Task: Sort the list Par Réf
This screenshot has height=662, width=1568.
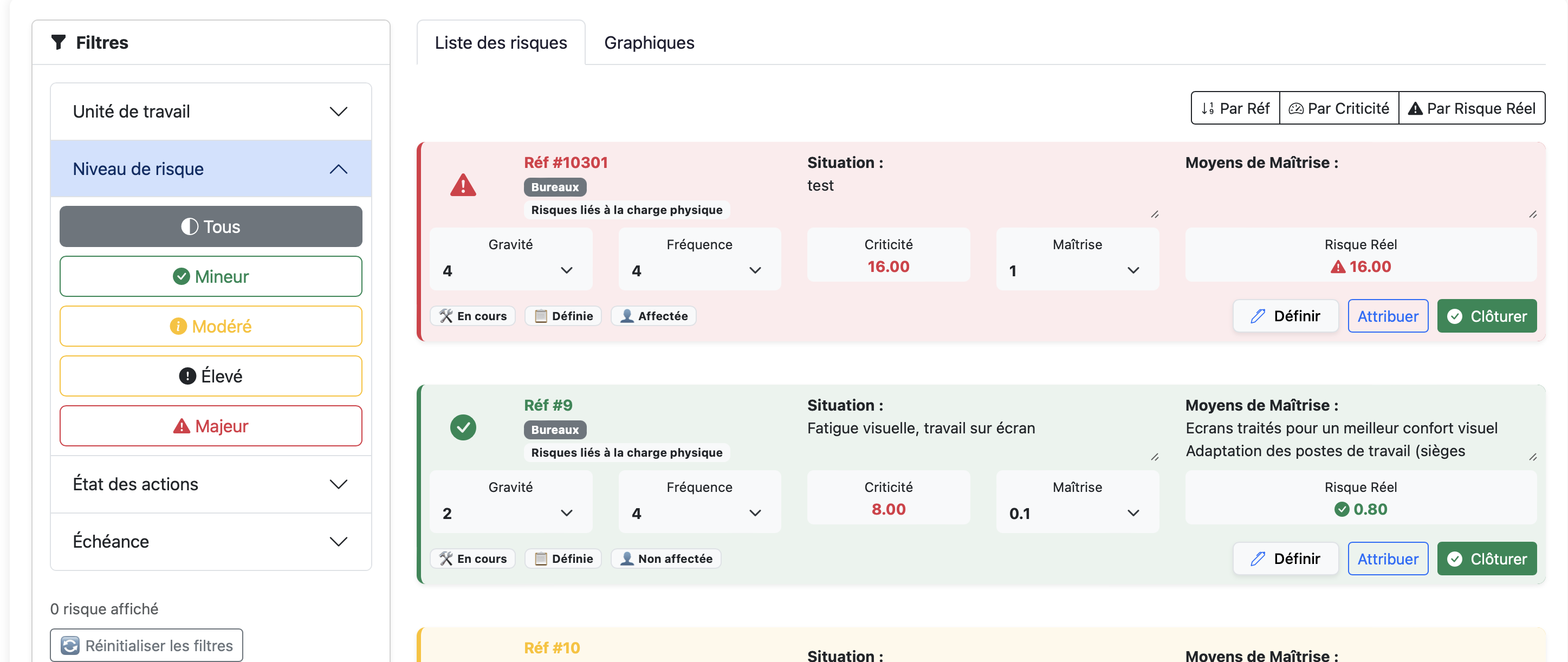Action: click(1236, 108)
